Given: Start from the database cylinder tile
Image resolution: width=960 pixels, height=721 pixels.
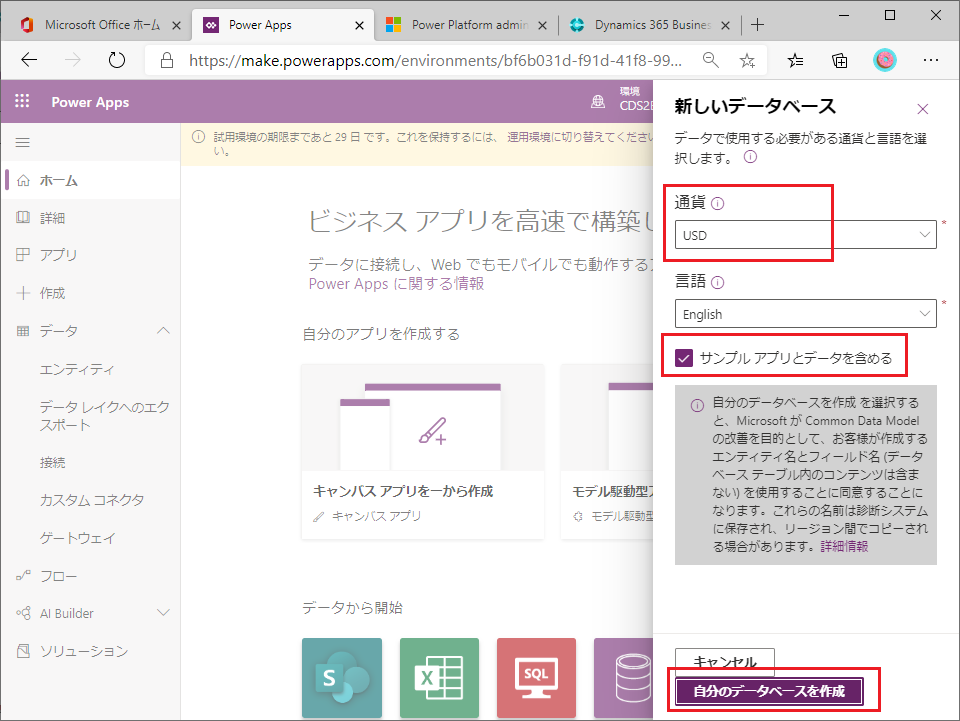Looking at the screenshot, I should point(623,678).
